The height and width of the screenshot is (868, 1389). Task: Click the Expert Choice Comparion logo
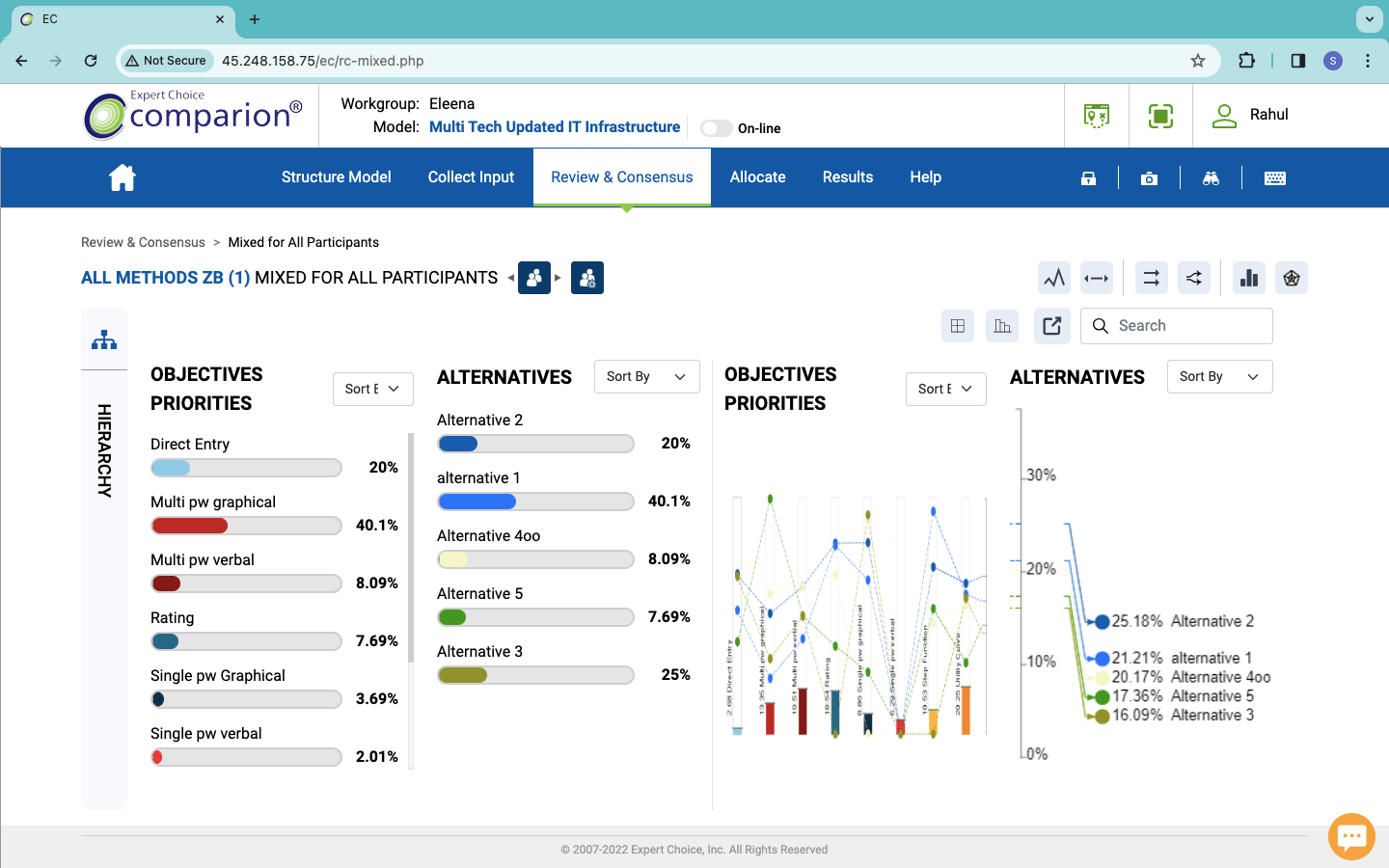(x=193, y=116)
